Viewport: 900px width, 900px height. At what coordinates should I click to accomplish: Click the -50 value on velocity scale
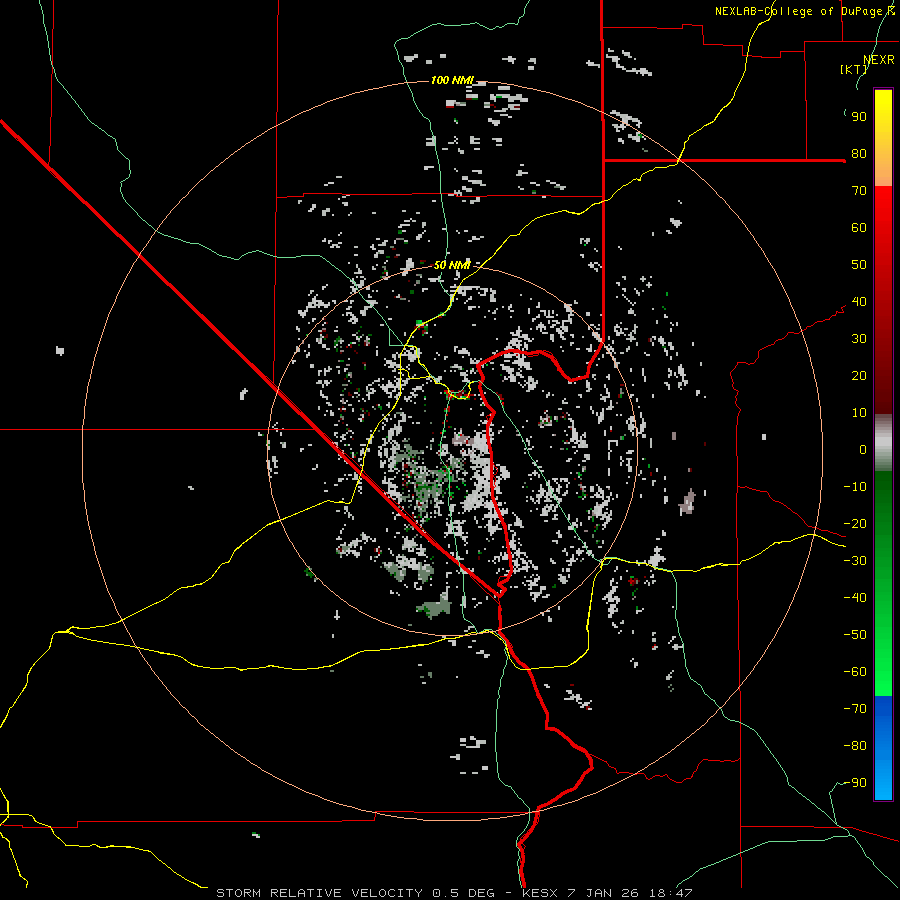pyautogui.click(x=855, y=635)
